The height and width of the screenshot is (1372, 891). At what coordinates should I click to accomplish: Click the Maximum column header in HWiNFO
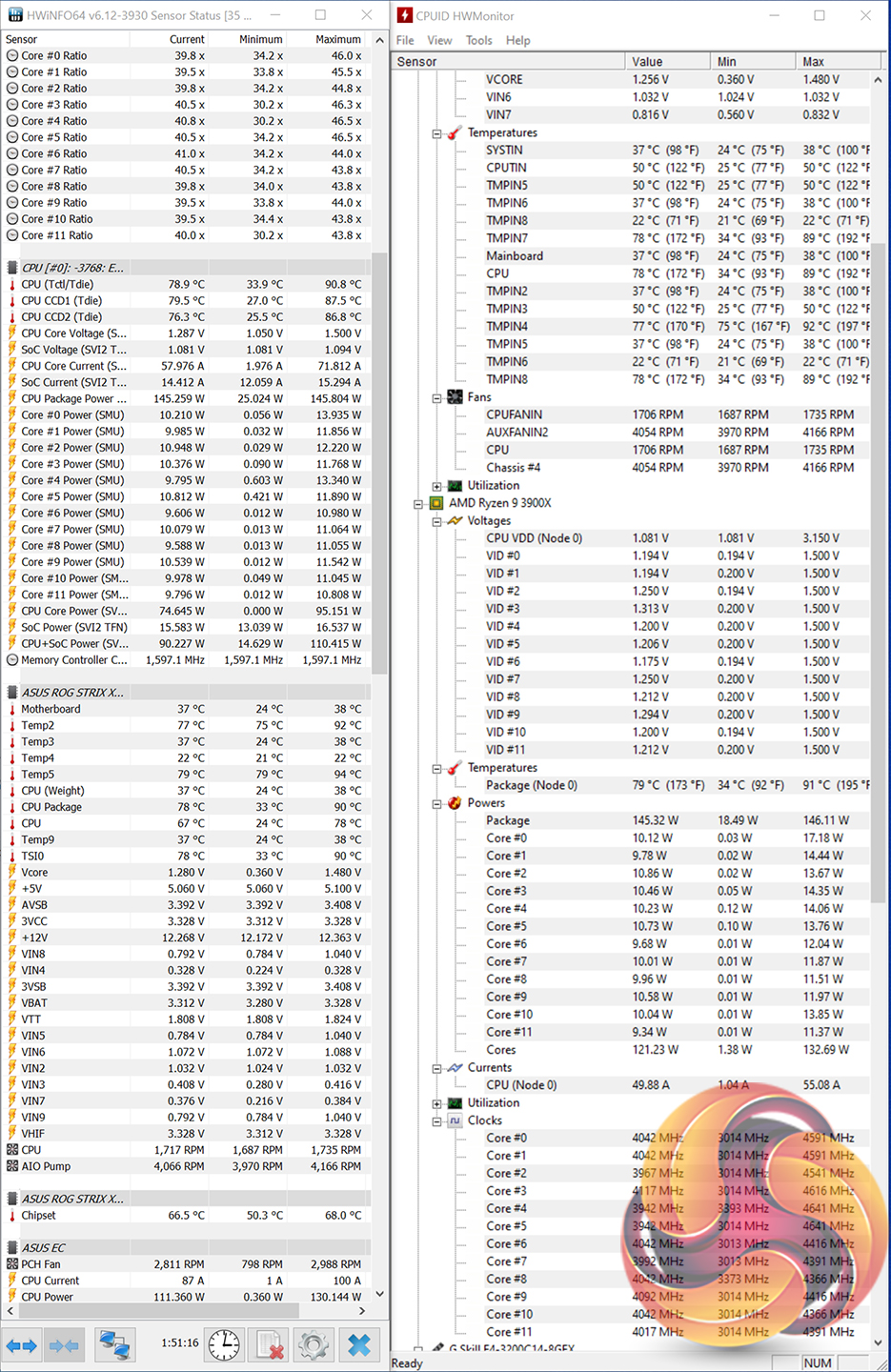(327, 39)
